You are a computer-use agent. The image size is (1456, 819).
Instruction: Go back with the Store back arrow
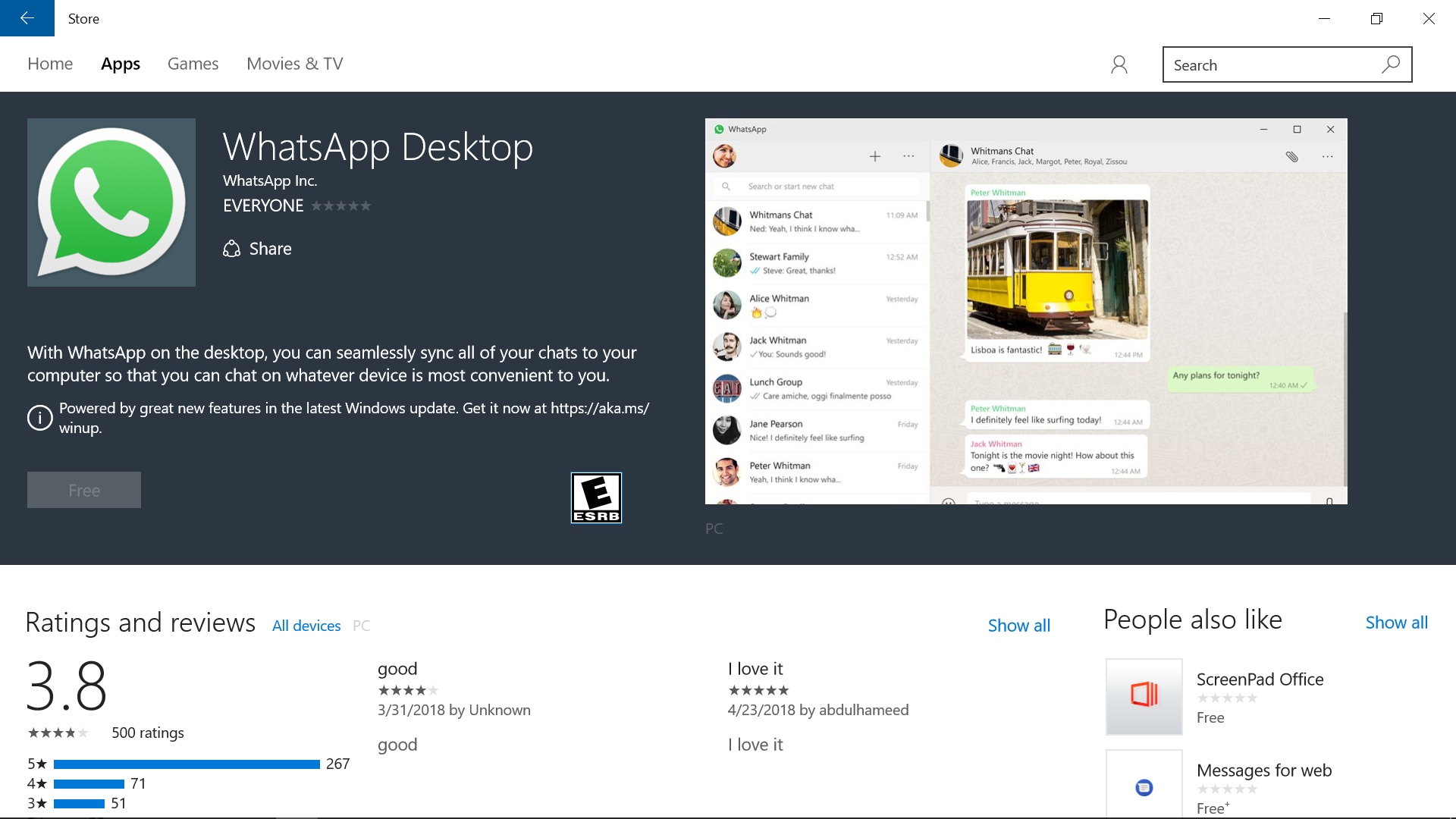pos(27,18)
